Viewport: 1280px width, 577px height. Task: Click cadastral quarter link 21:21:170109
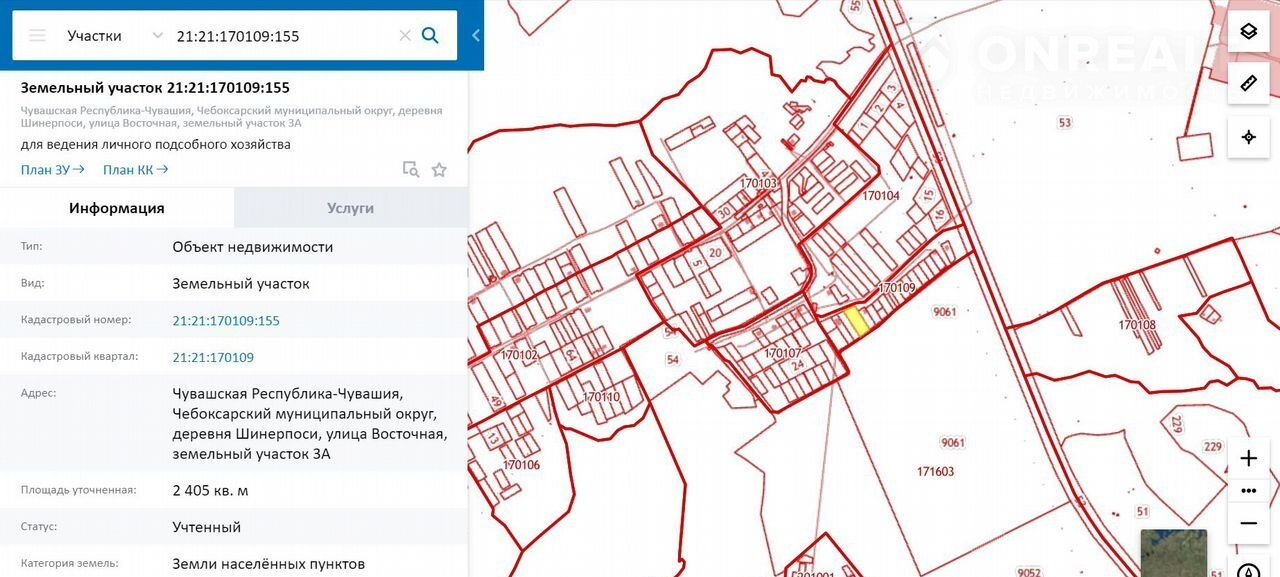pos(213,357)
